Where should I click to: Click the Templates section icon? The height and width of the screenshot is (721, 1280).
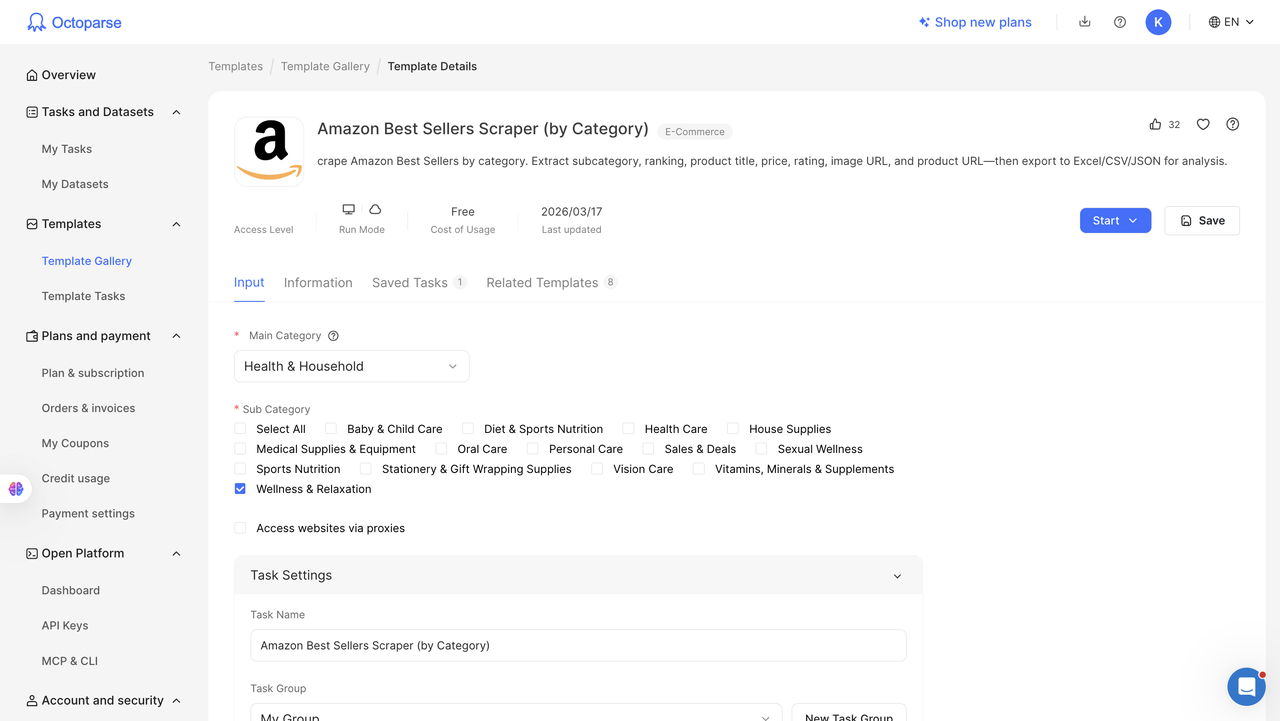32,224
